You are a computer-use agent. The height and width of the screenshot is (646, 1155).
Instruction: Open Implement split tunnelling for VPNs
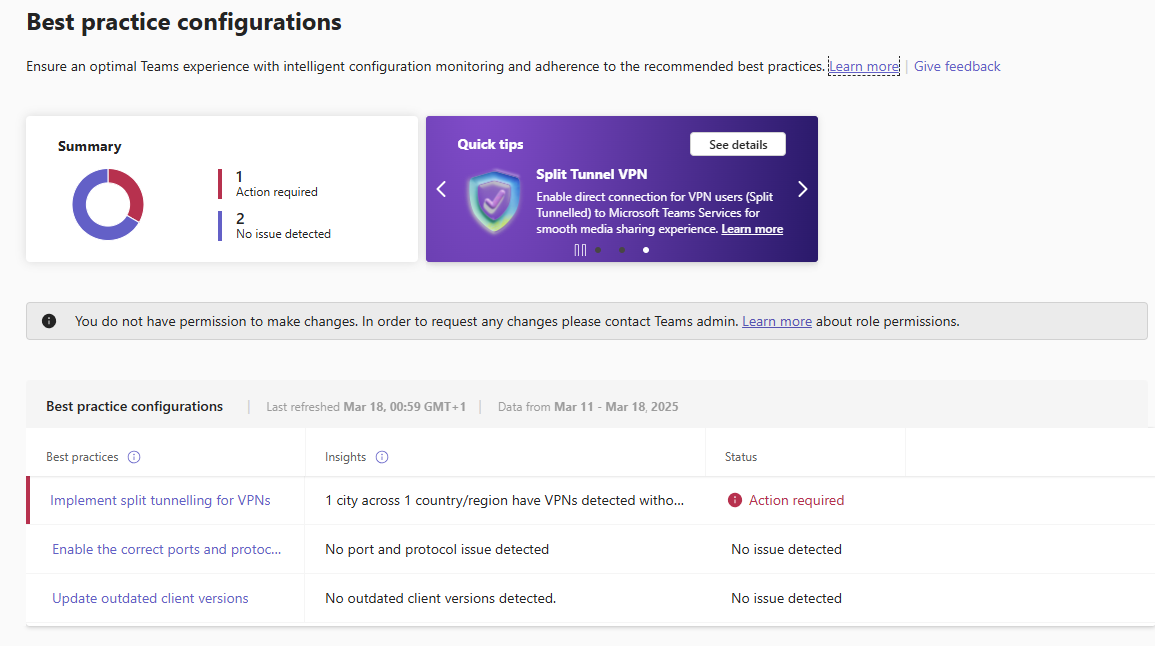coord(160,500)
